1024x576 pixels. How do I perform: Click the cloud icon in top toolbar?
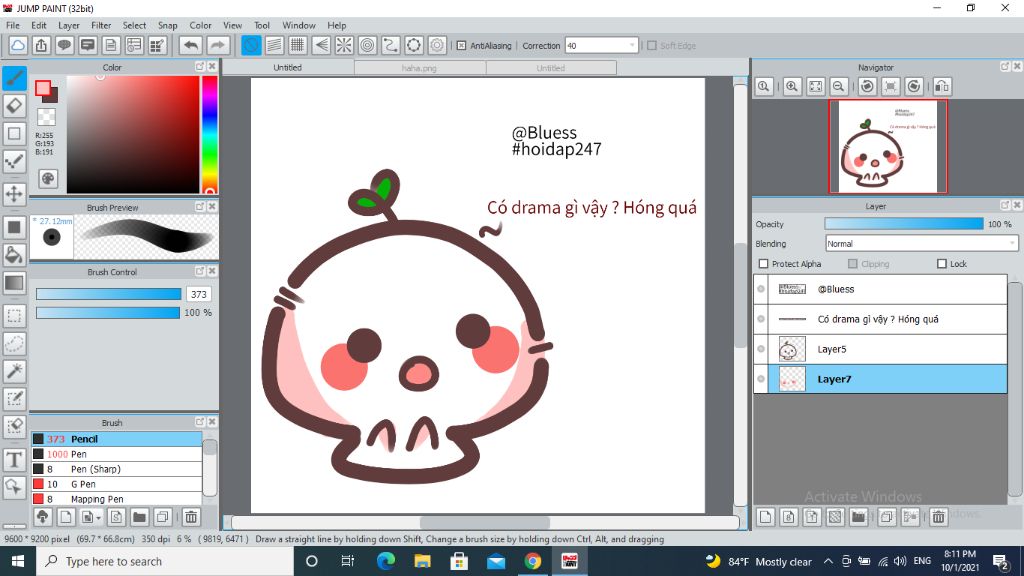point(18,45)
